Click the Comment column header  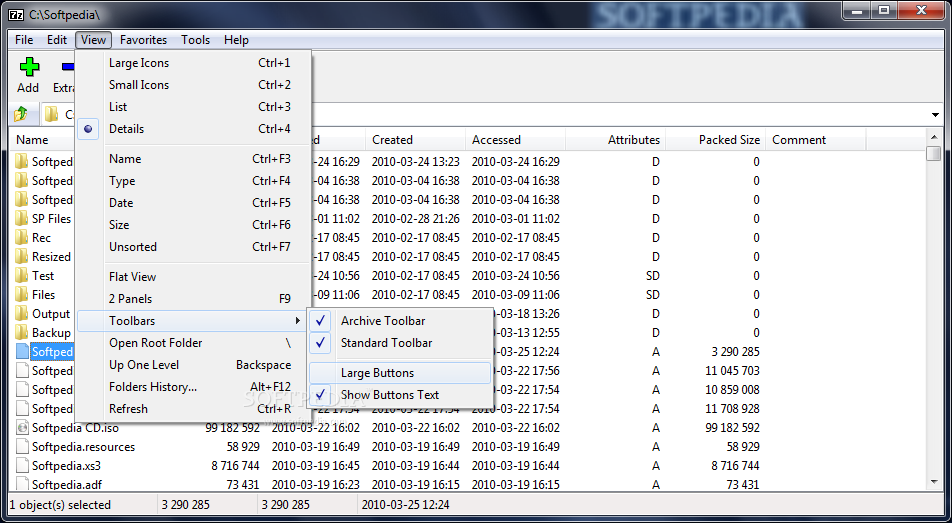pyautogui.click(x=816, y=140)
